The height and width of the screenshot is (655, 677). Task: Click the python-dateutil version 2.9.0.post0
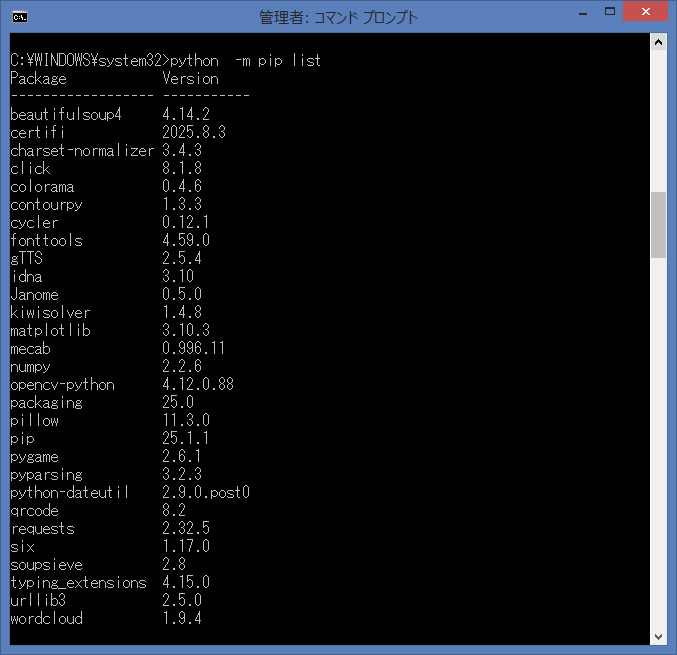coord(205,493)
